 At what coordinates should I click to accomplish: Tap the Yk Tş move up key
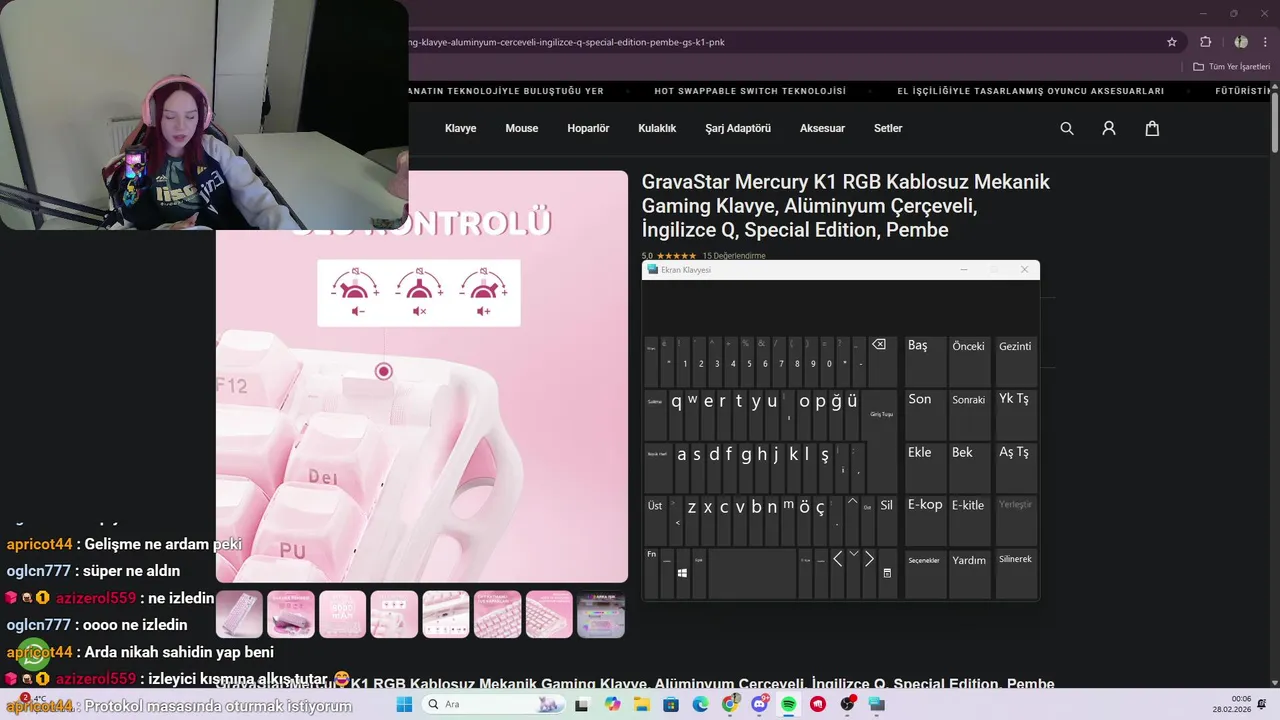point(1015,415)
